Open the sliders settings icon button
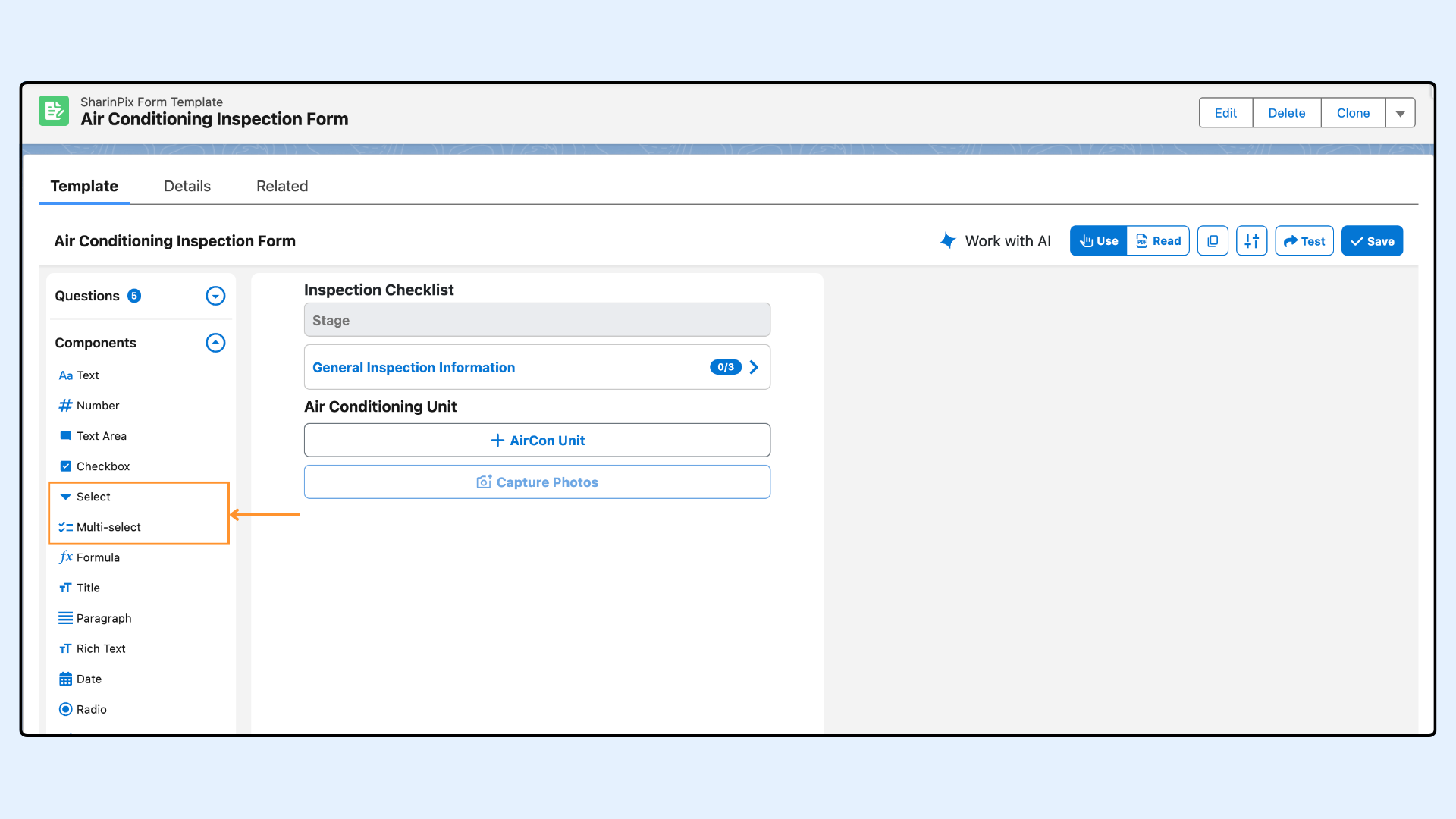 [1251, 241]
